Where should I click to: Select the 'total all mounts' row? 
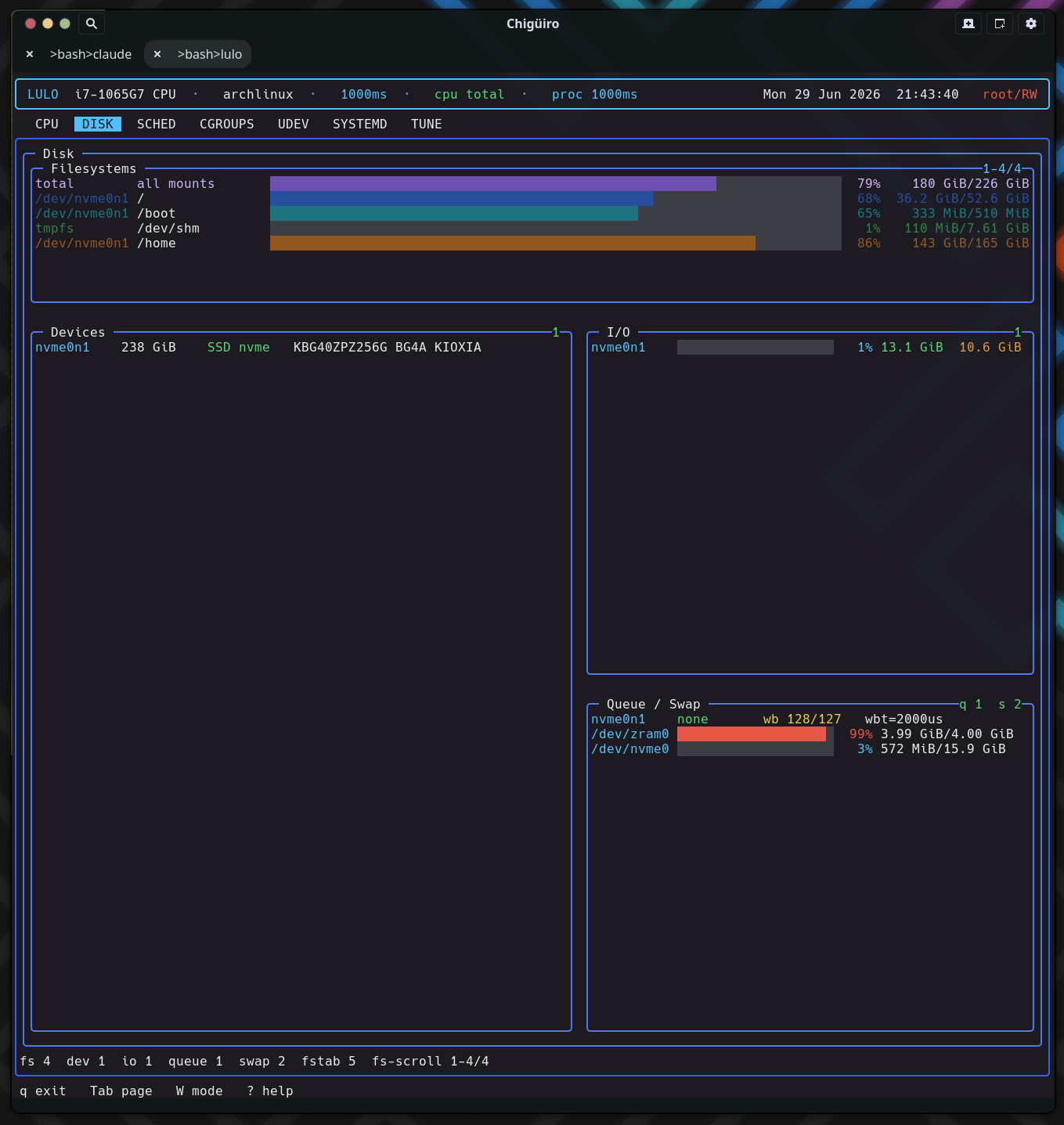tap(532, 183)
